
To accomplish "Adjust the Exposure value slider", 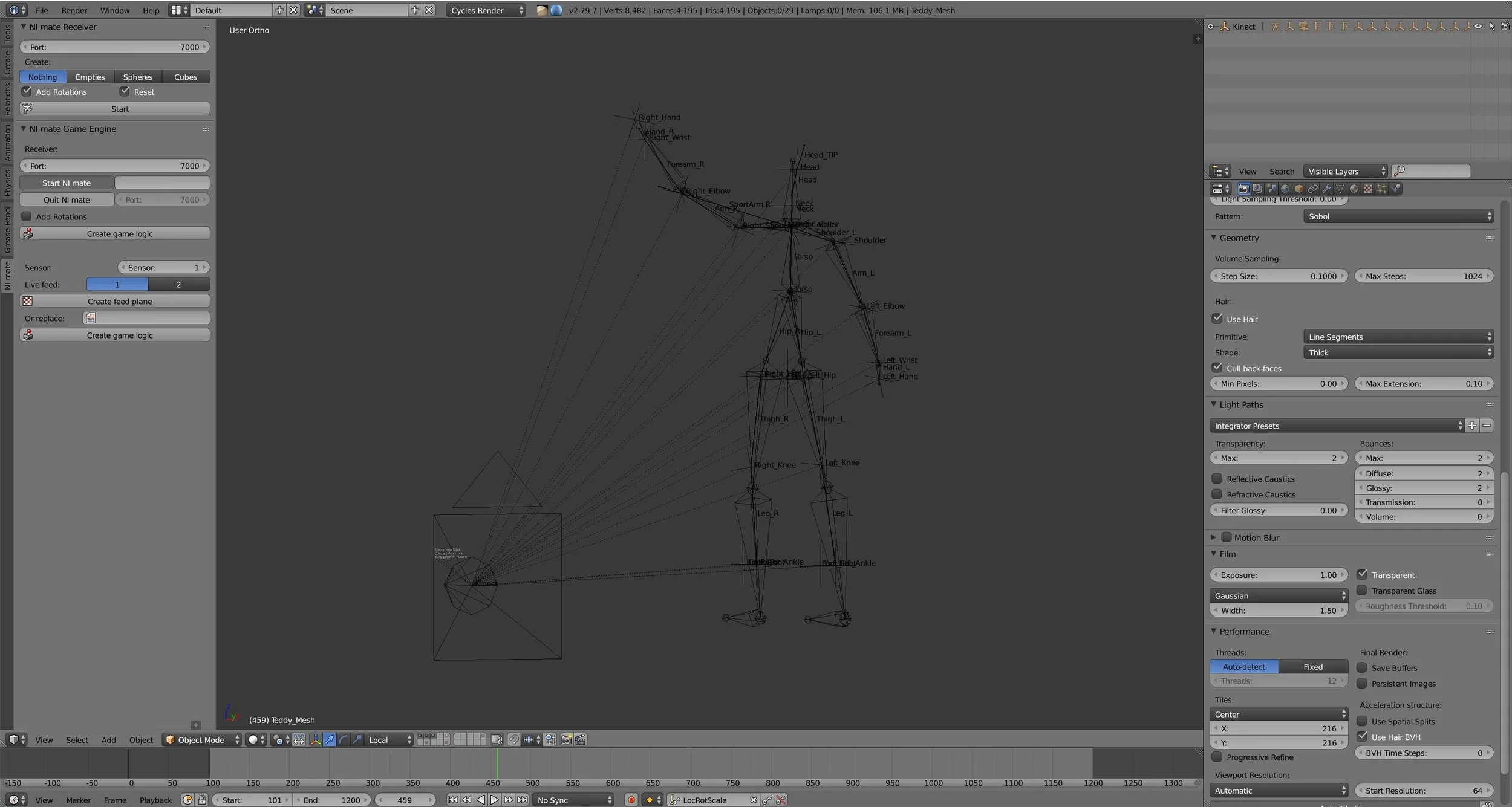I will click(1278, 575).
